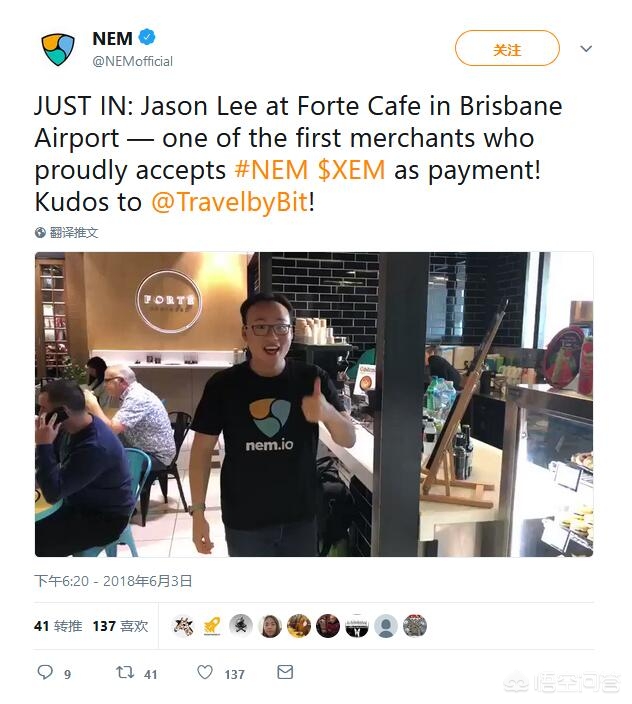Click the NEM profile avatar logo
Image resolution: width=632 pixels, height=704 pixels.
tap(57, 48)
